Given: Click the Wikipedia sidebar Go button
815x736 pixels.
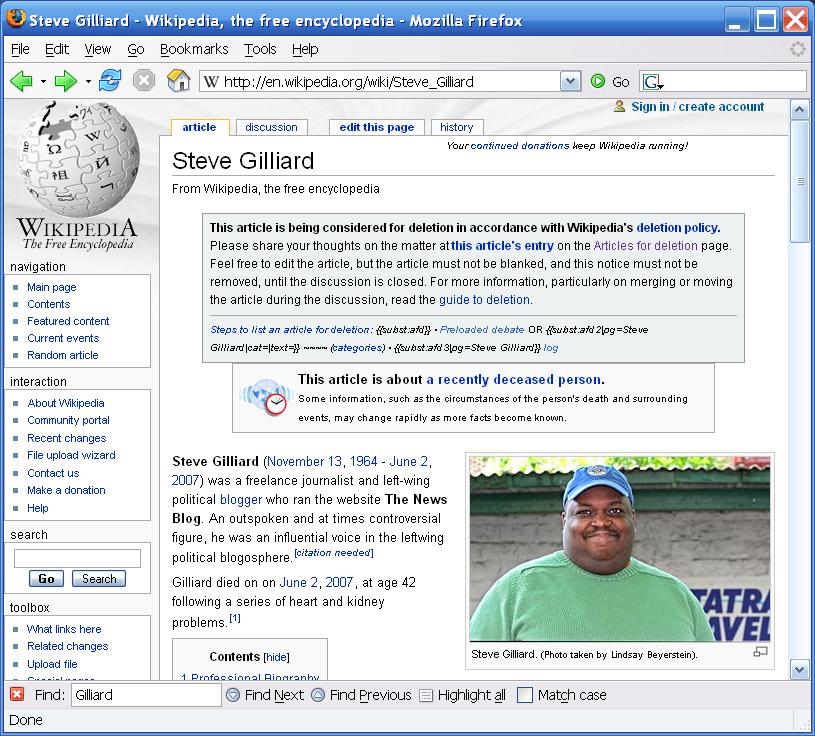Looking at the screenshot, I should (46, 579).
